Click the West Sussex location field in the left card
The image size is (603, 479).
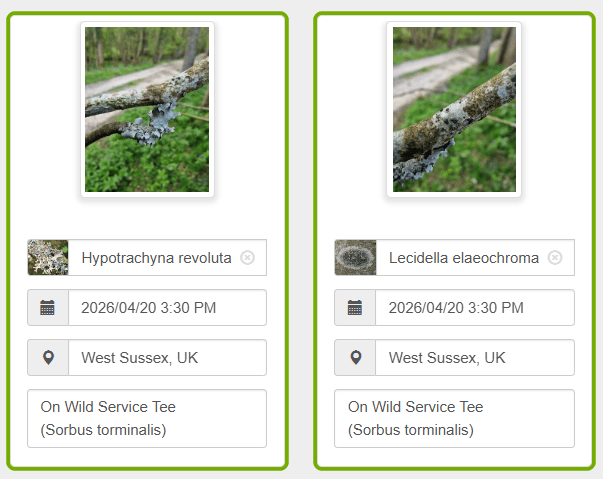166,358
